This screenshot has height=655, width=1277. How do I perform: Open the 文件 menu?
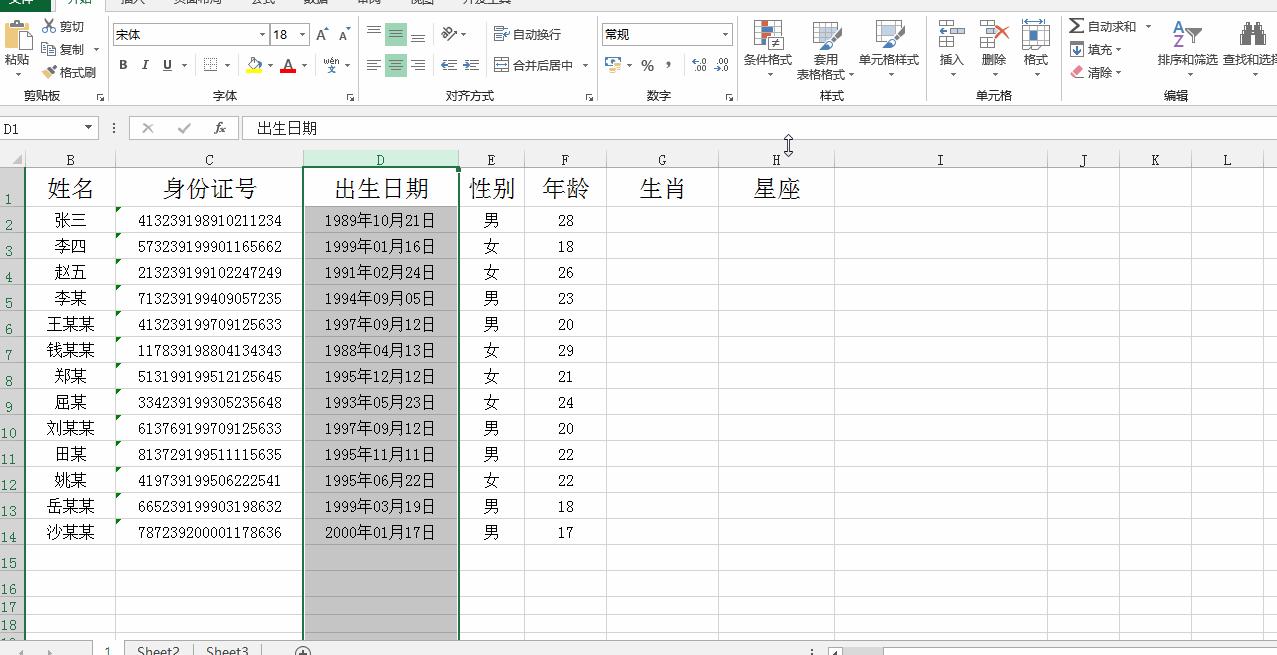pyautogui.click(x=24, y=2)
